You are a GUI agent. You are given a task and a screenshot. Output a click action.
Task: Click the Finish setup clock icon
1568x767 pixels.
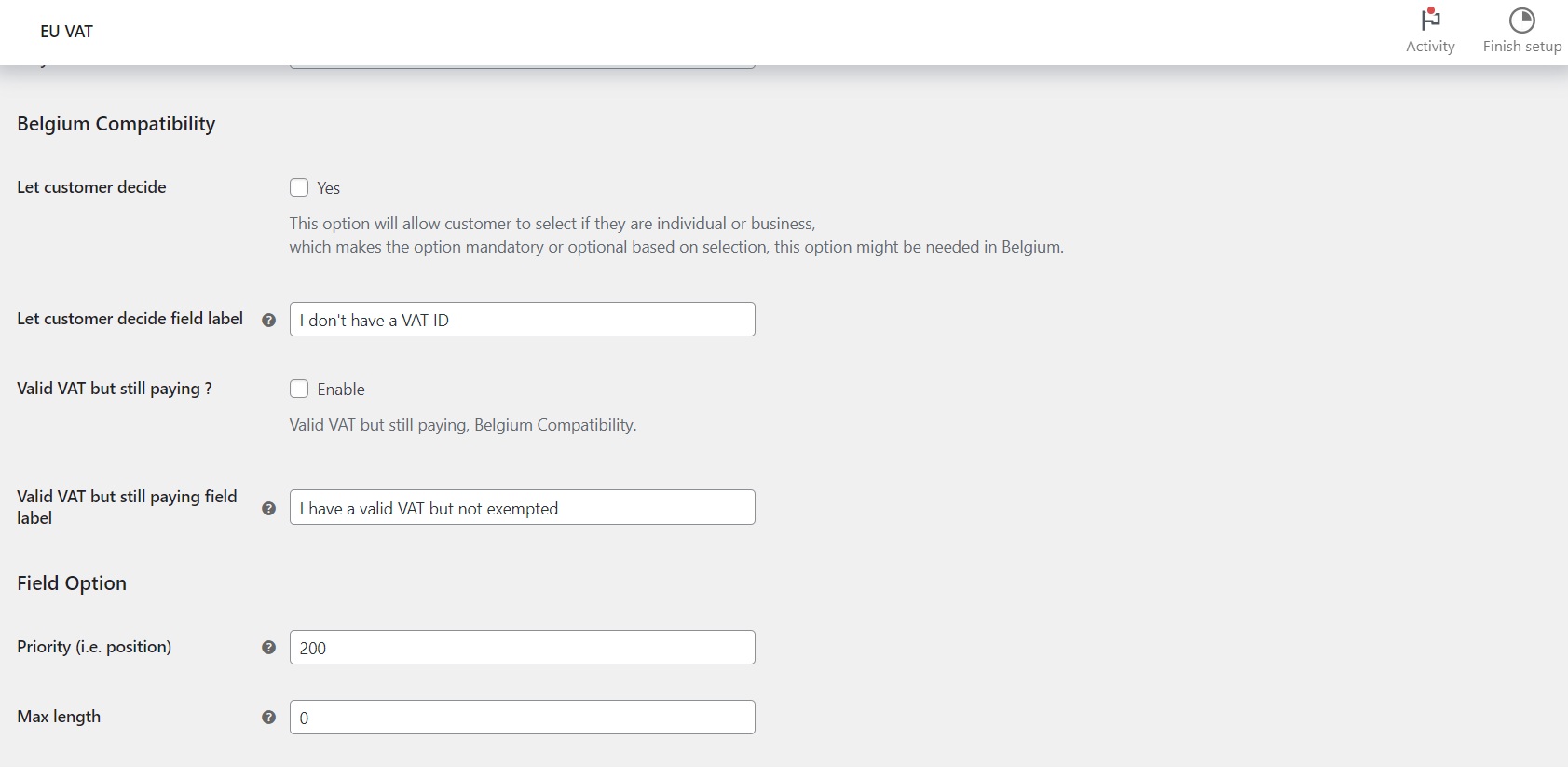click(1521, 19)
